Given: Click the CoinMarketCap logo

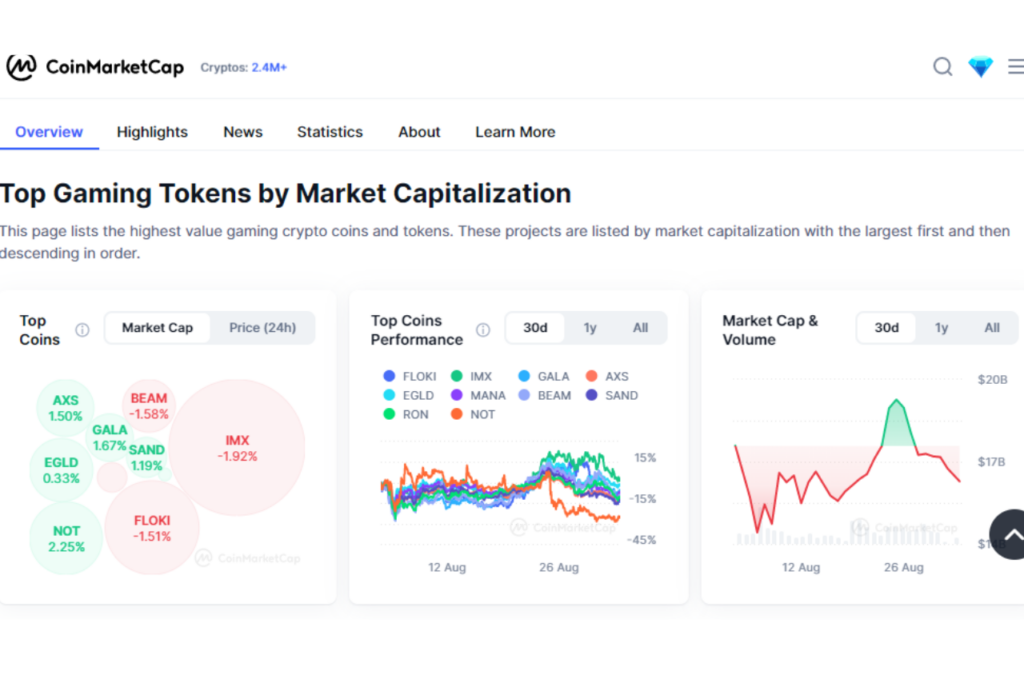Looking at the screenshot, I should click(x=95, y=67).
